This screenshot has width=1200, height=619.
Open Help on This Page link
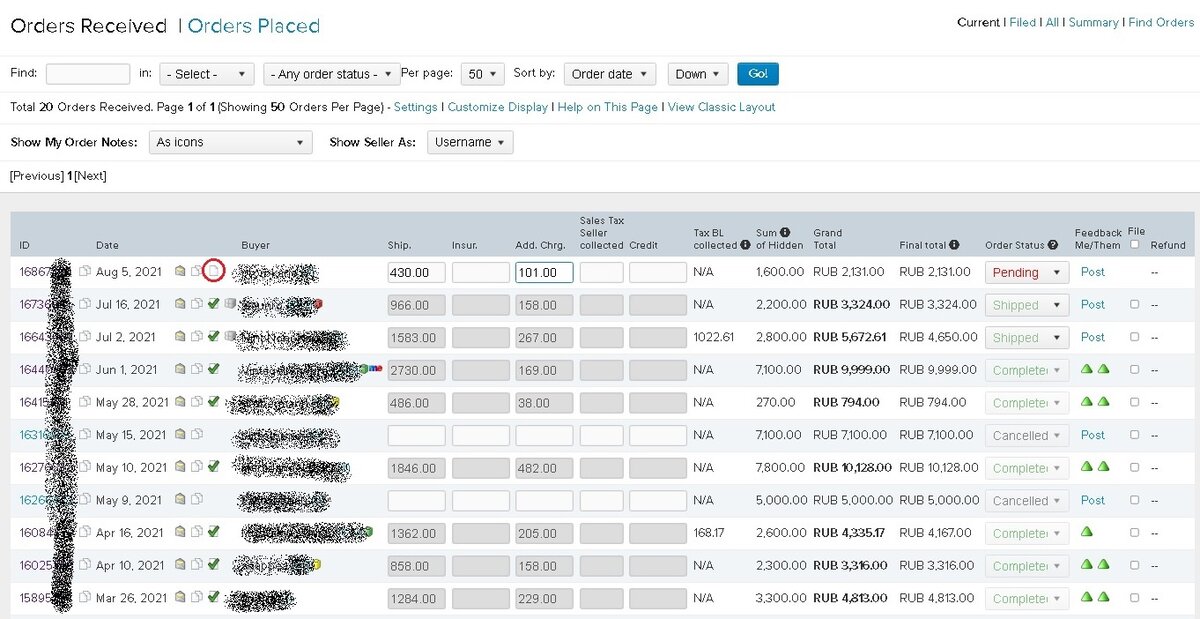pos(608,107)
